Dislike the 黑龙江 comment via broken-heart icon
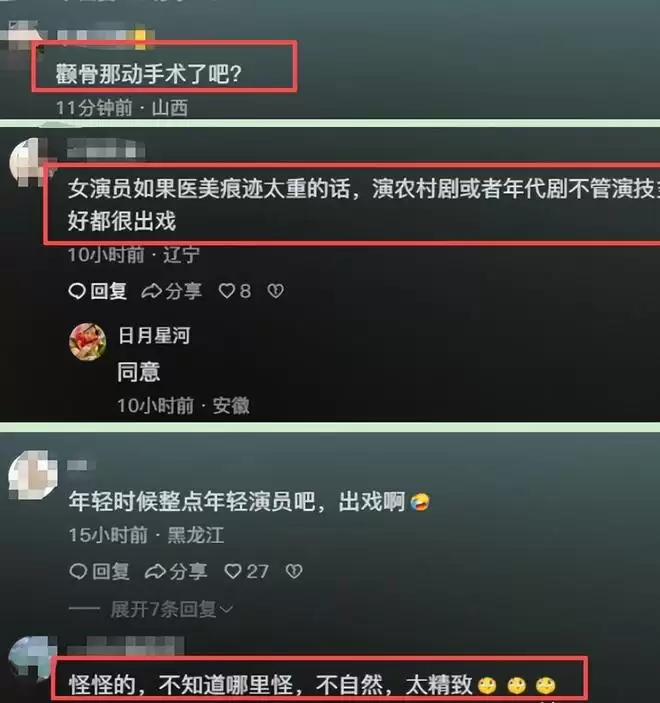The width and height of the screenshot is (660, 703). pyautogui.click(x=294, y=571)
